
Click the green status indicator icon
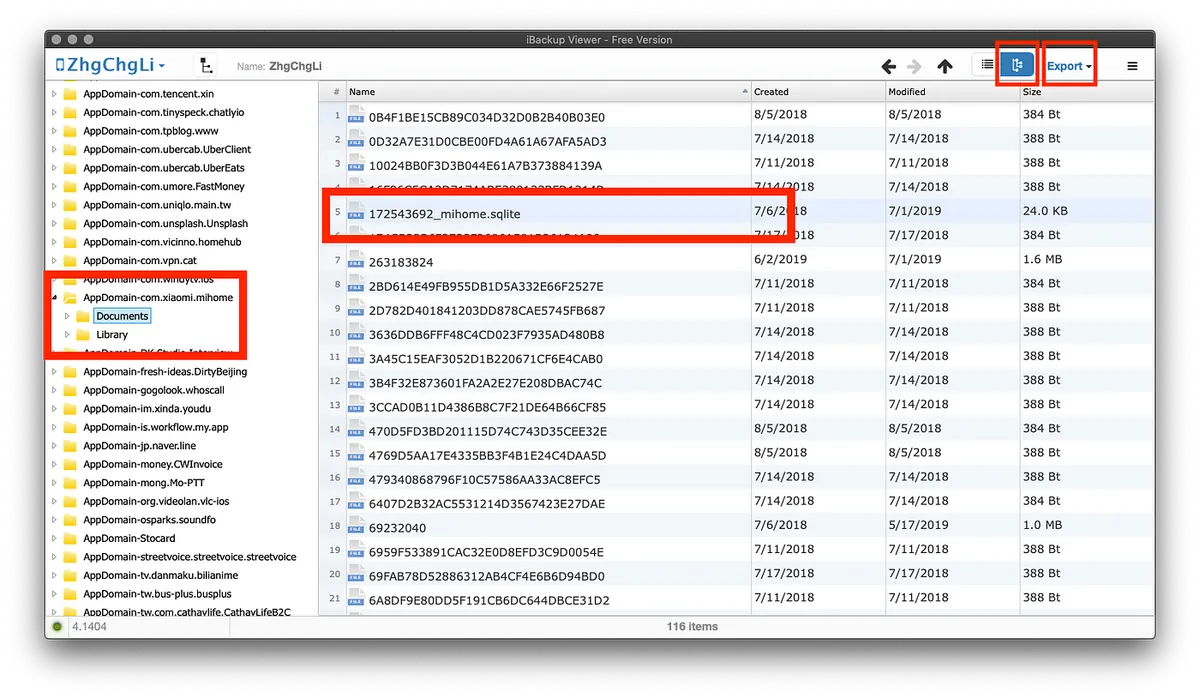click(59, 627)
